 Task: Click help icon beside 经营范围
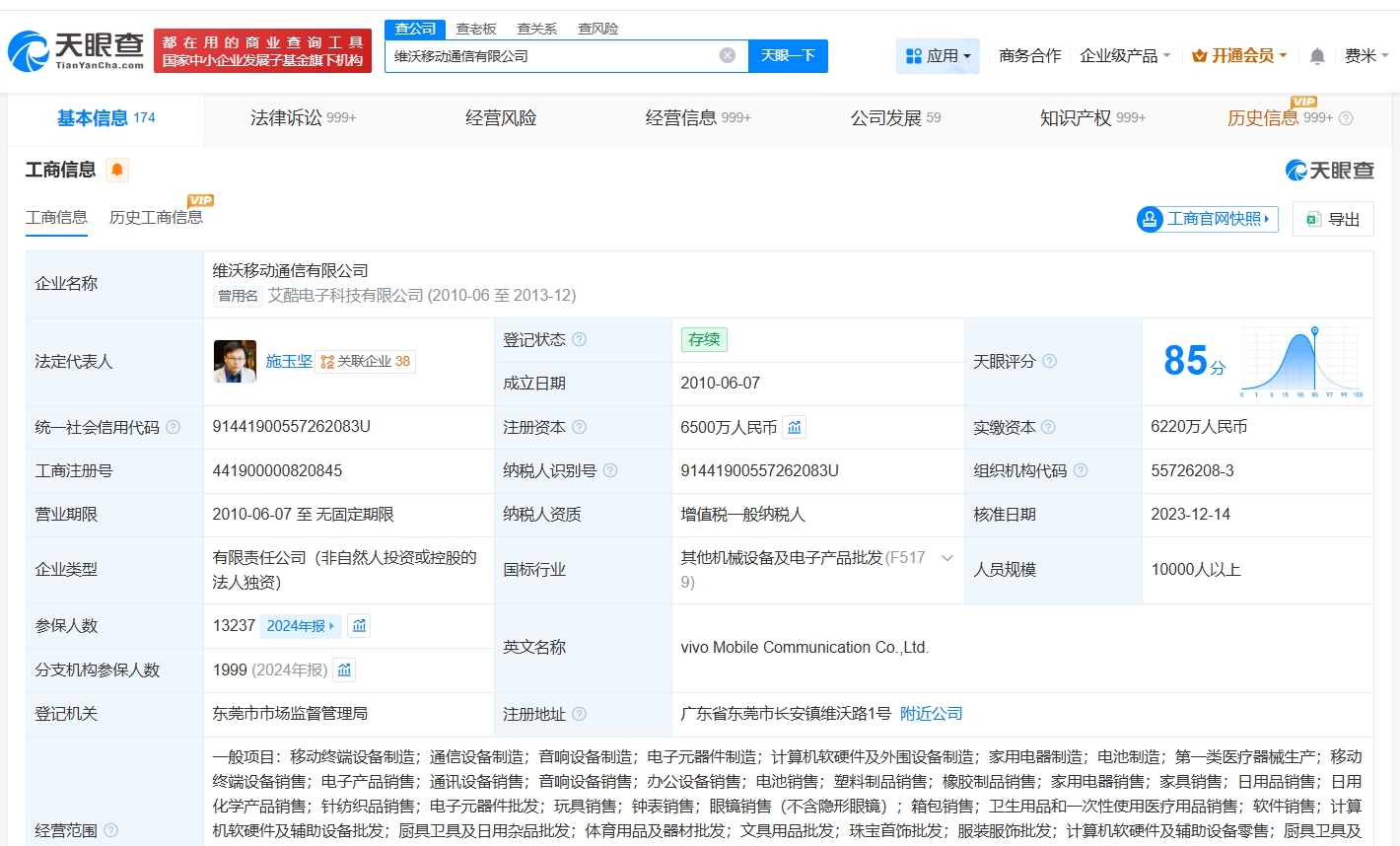click(x=111, y=830)
